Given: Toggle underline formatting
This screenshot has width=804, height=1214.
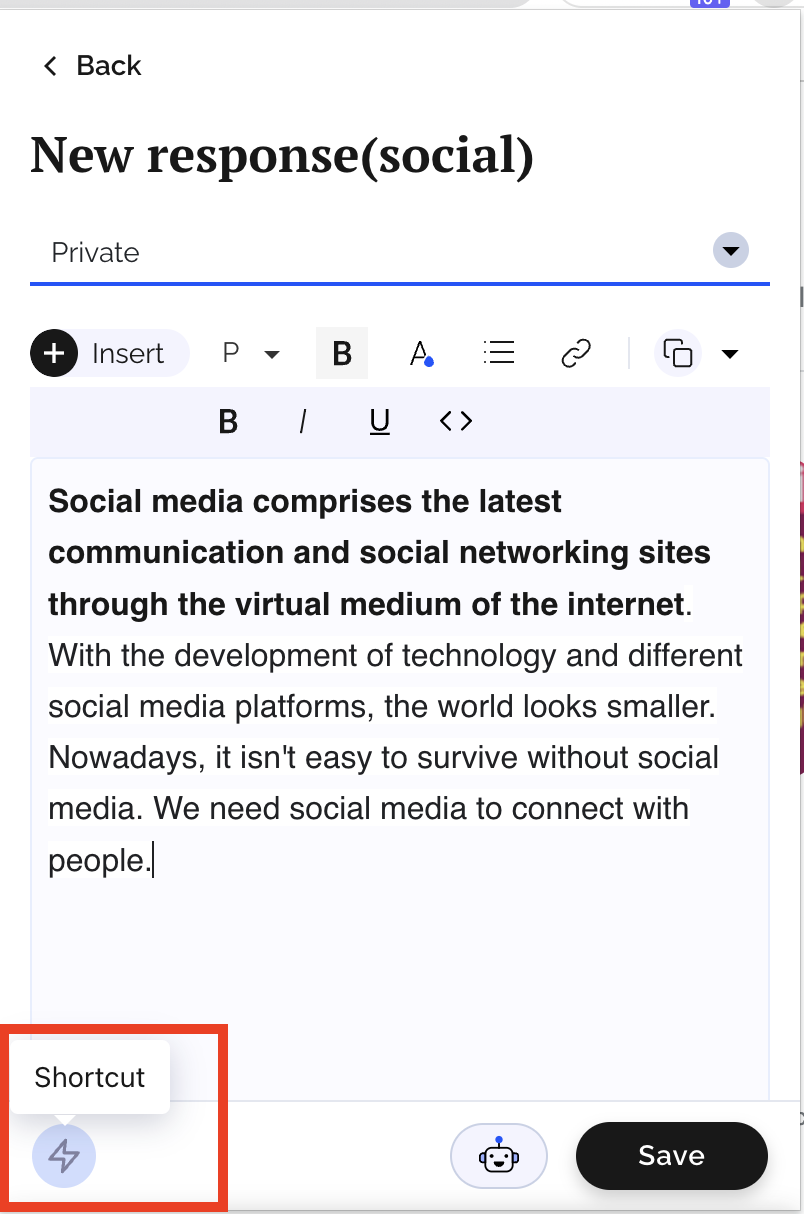Looking at the screenshot, I should [x=379, y=422].
